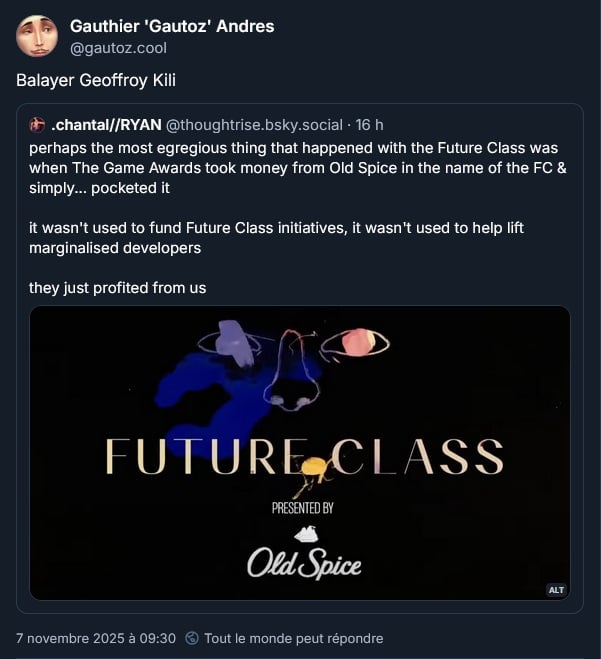Visit the @gautoz.cool handle link
This screenshot has width=601, height=659.
tap(118, 47)
